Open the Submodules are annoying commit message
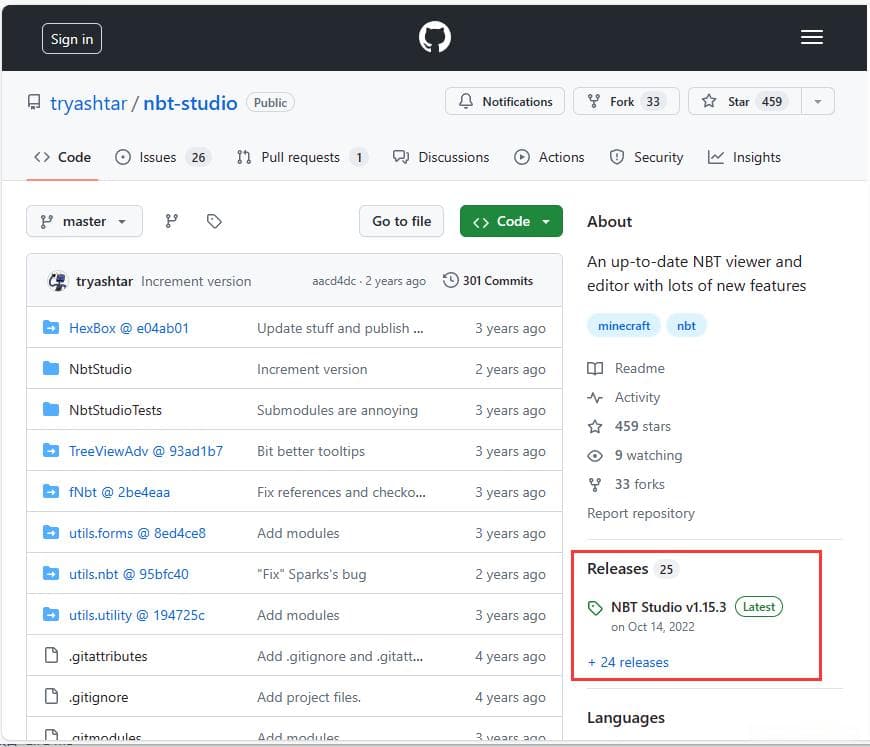Screen dimensions: 870x747 pyautogui.click(x=337, y=410)
